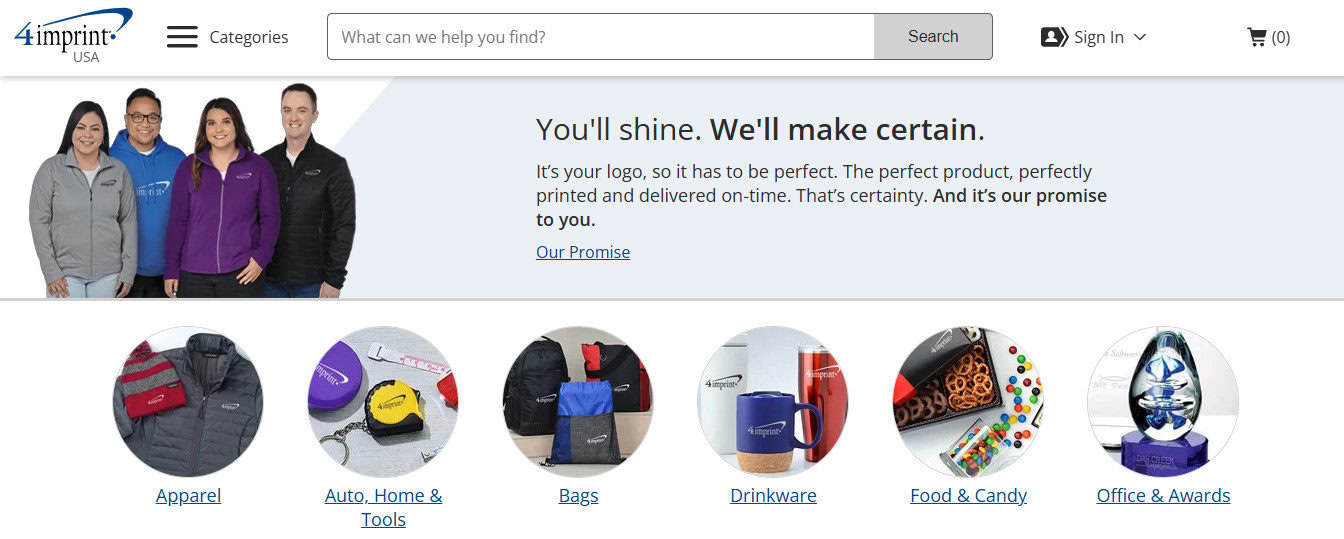Click the Categories menu label
Image resolution: width=1344 pixels, height=539 pixels.
[x=249, y=37]
